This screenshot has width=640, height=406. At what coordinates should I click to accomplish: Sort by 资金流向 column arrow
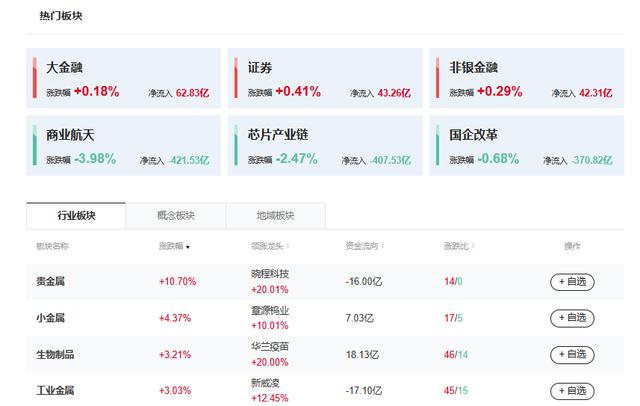point(382,246)
